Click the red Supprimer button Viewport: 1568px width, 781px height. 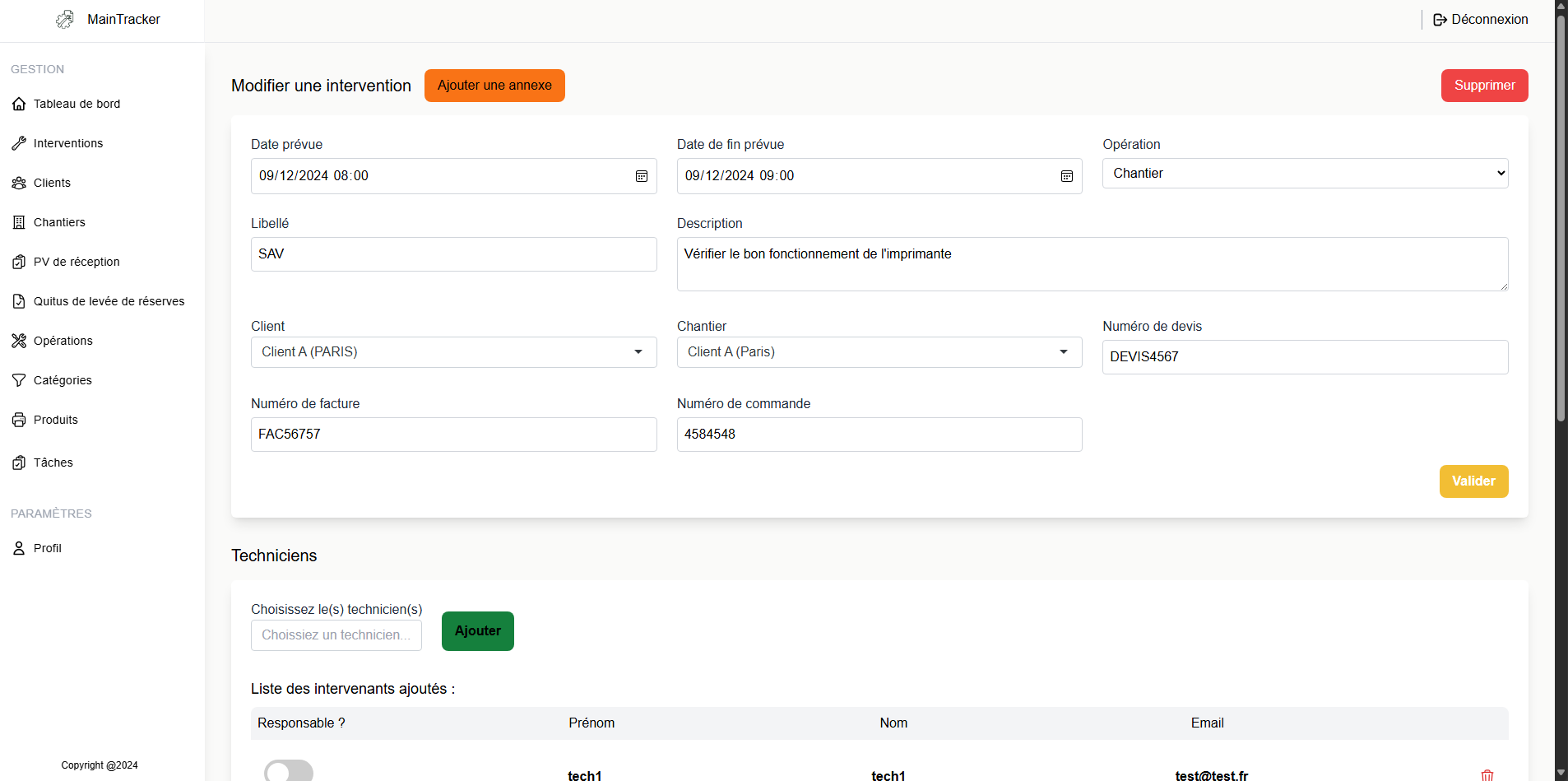click(1484, 86)
